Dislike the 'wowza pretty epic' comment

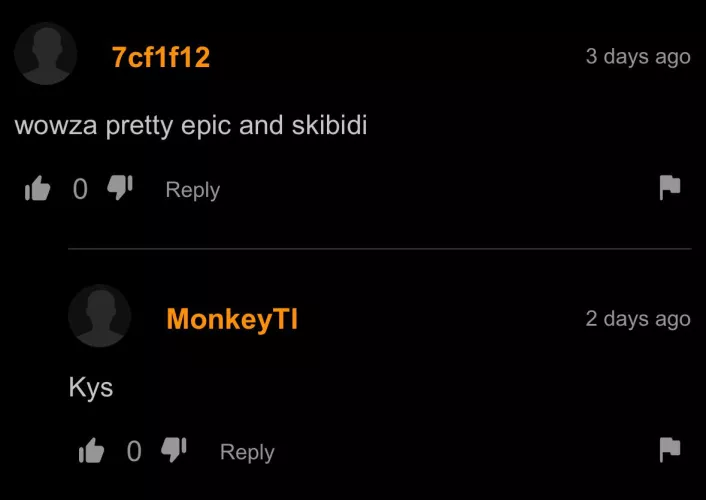point(120,187)
